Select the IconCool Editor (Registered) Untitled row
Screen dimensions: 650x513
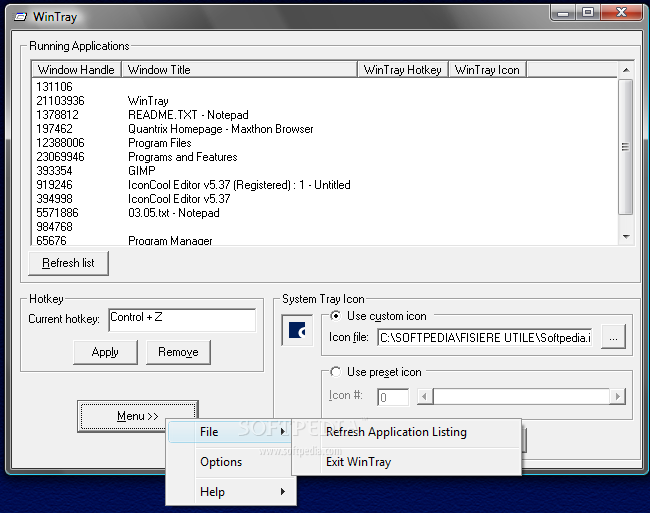(x=324, y=185)
